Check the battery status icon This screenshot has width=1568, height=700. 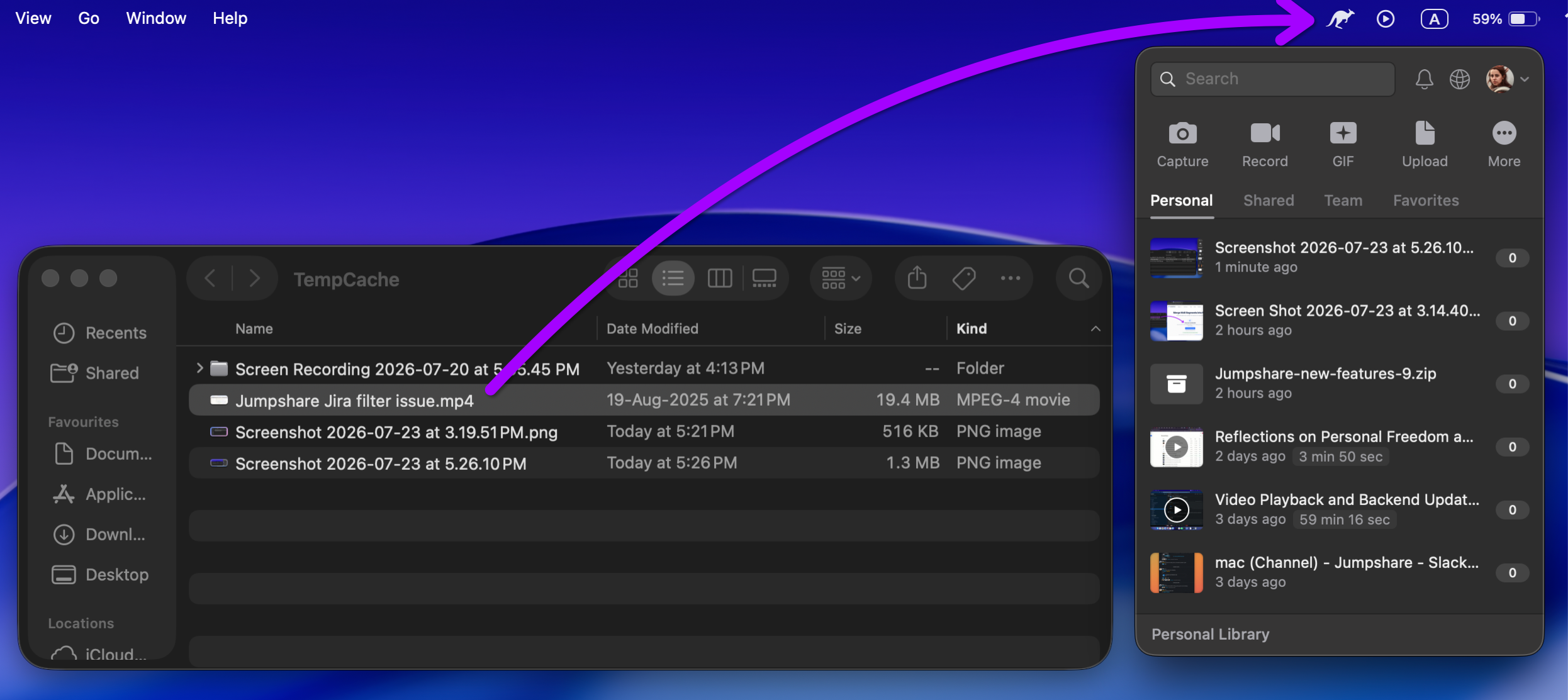1525,19
